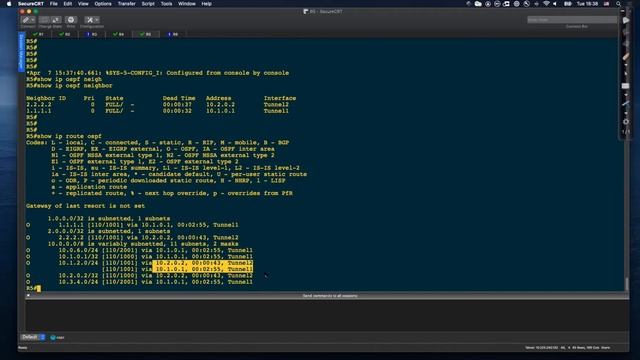
Task: Select the pencil annotation tool
Action: click(626, 57)
